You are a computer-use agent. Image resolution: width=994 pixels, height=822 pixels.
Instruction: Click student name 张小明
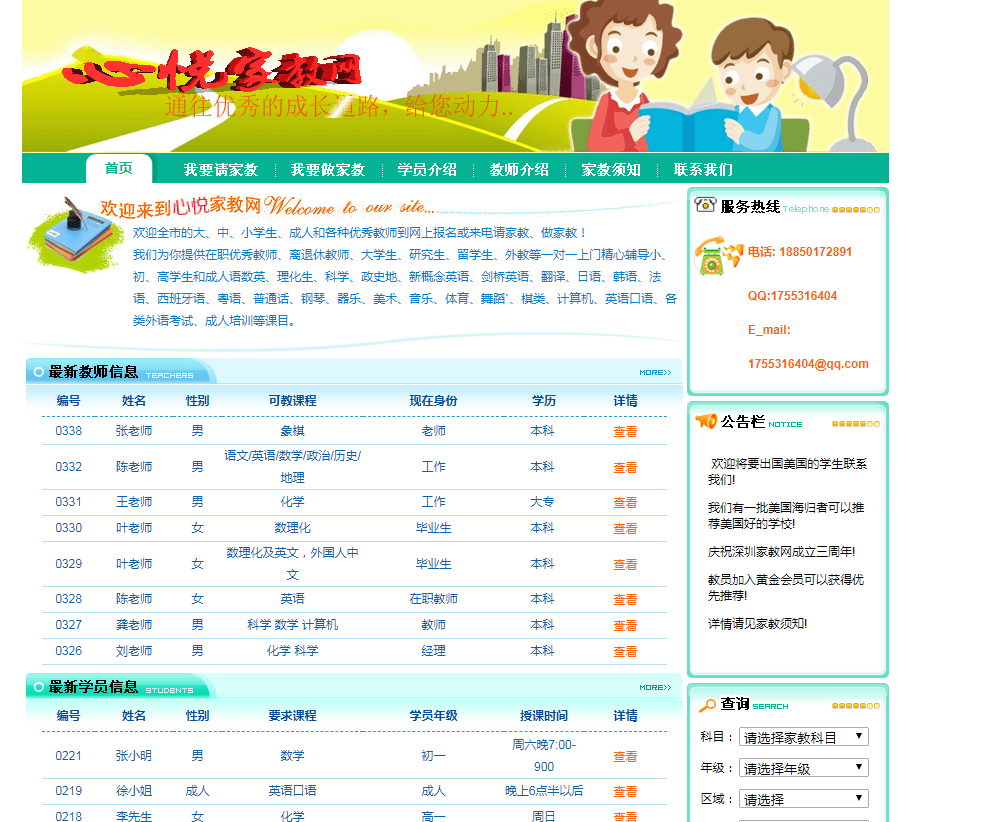point(134,755)
